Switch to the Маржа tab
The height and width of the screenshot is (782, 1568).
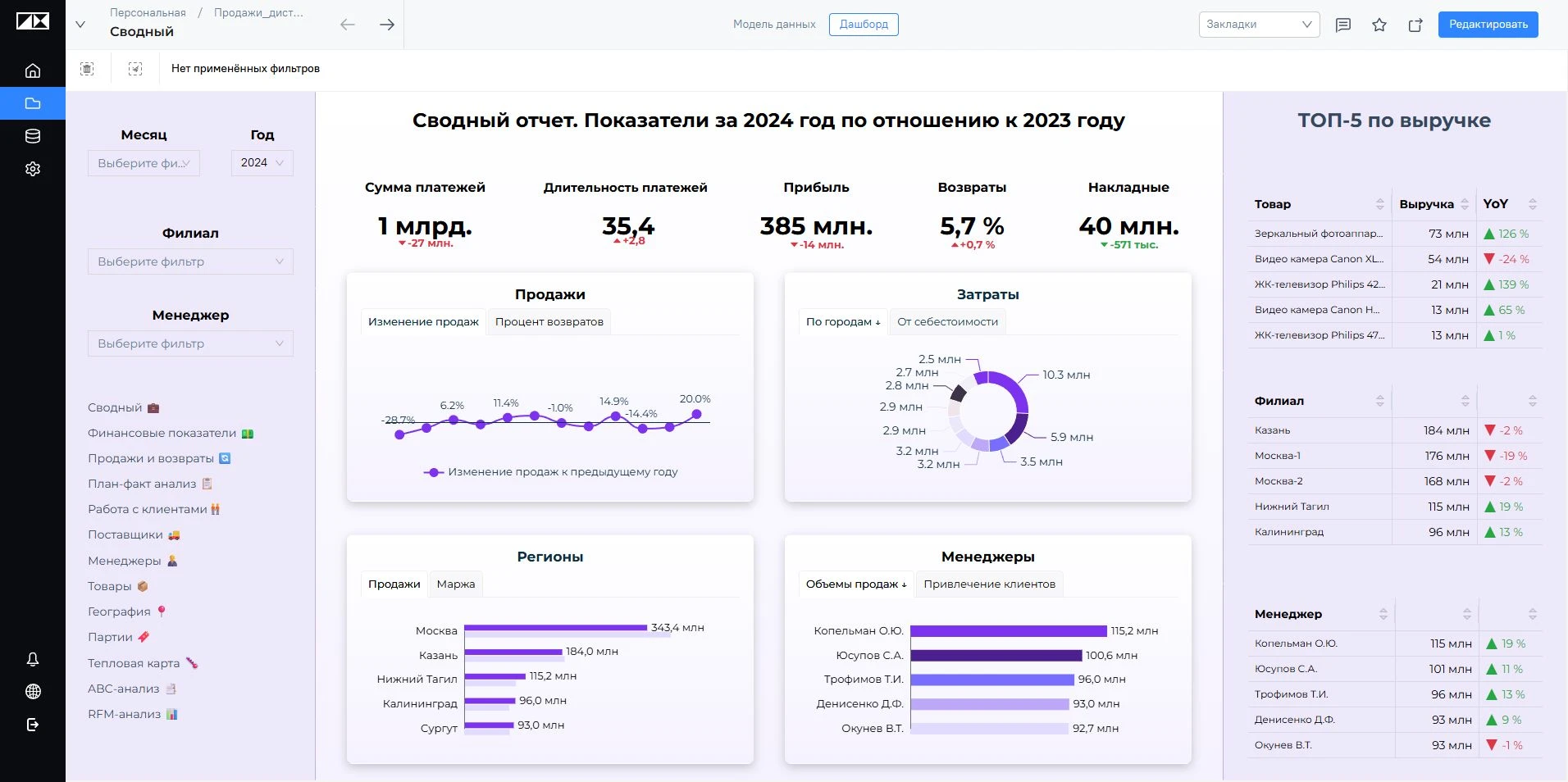tap(456, 584)
